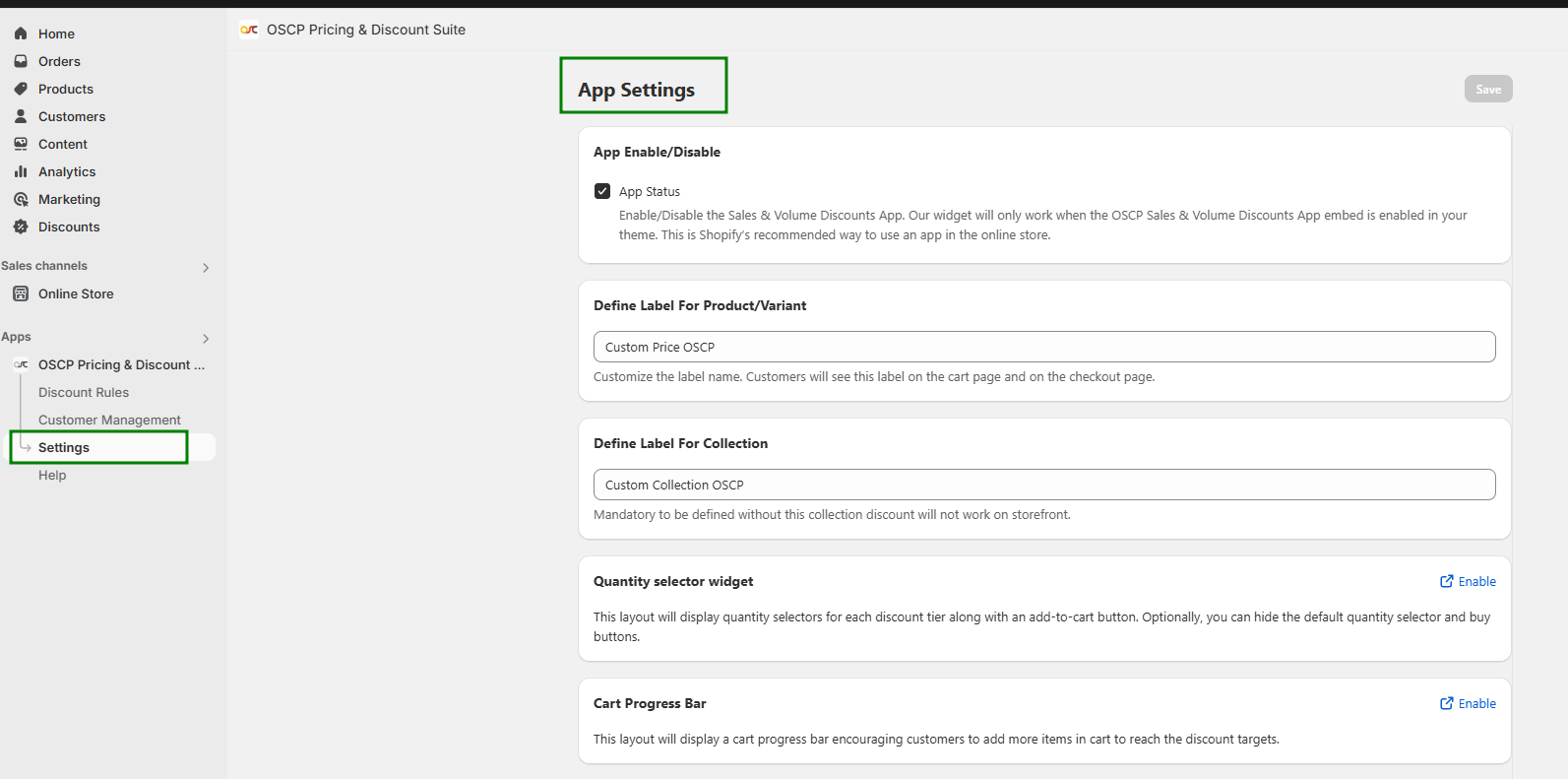Enable the Cart Progress Bar
The width and height of the screenshot is (1568, 779).
(1468, 703)
